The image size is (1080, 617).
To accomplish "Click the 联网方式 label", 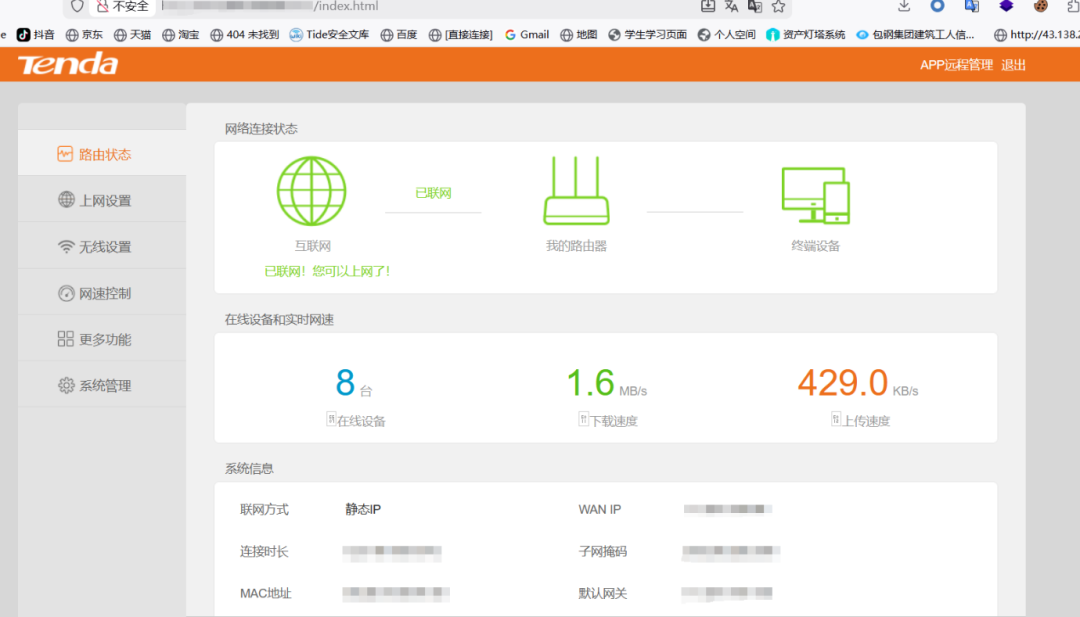I will click(264, 510).
